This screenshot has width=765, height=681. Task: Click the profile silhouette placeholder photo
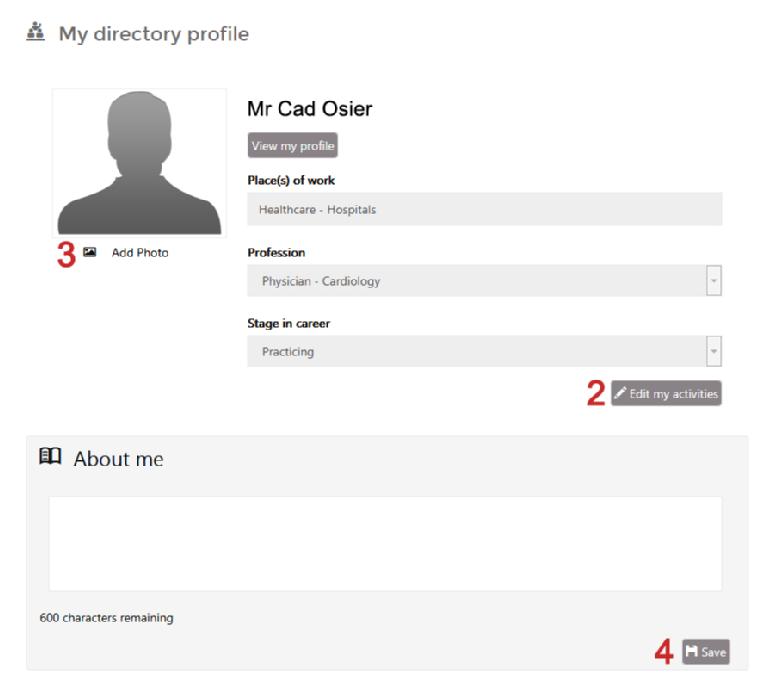(x=139, y=162)
